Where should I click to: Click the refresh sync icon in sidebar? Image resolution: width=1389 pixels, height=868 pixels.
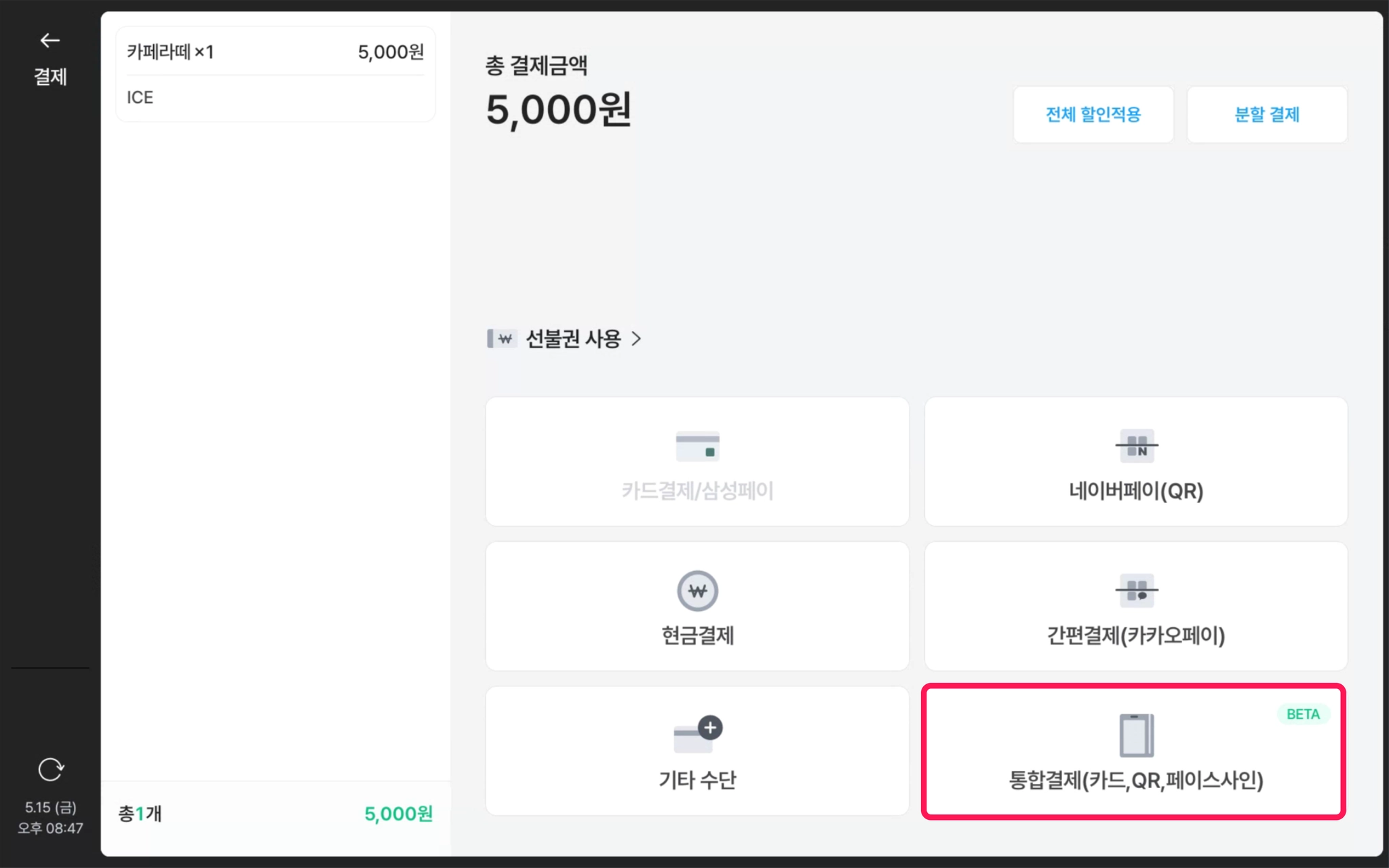[51, 770]
